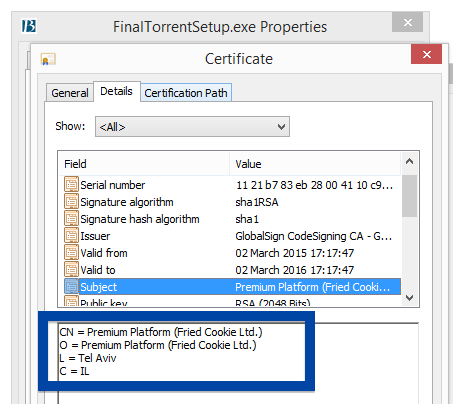Select the Issuer row
Screen dimensions: 453x404
(230, 236)
